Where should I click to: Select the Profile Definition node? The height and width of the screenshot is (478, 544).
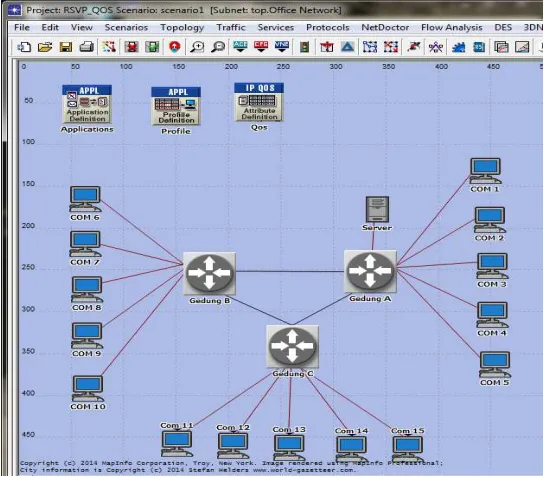point(176,106)
